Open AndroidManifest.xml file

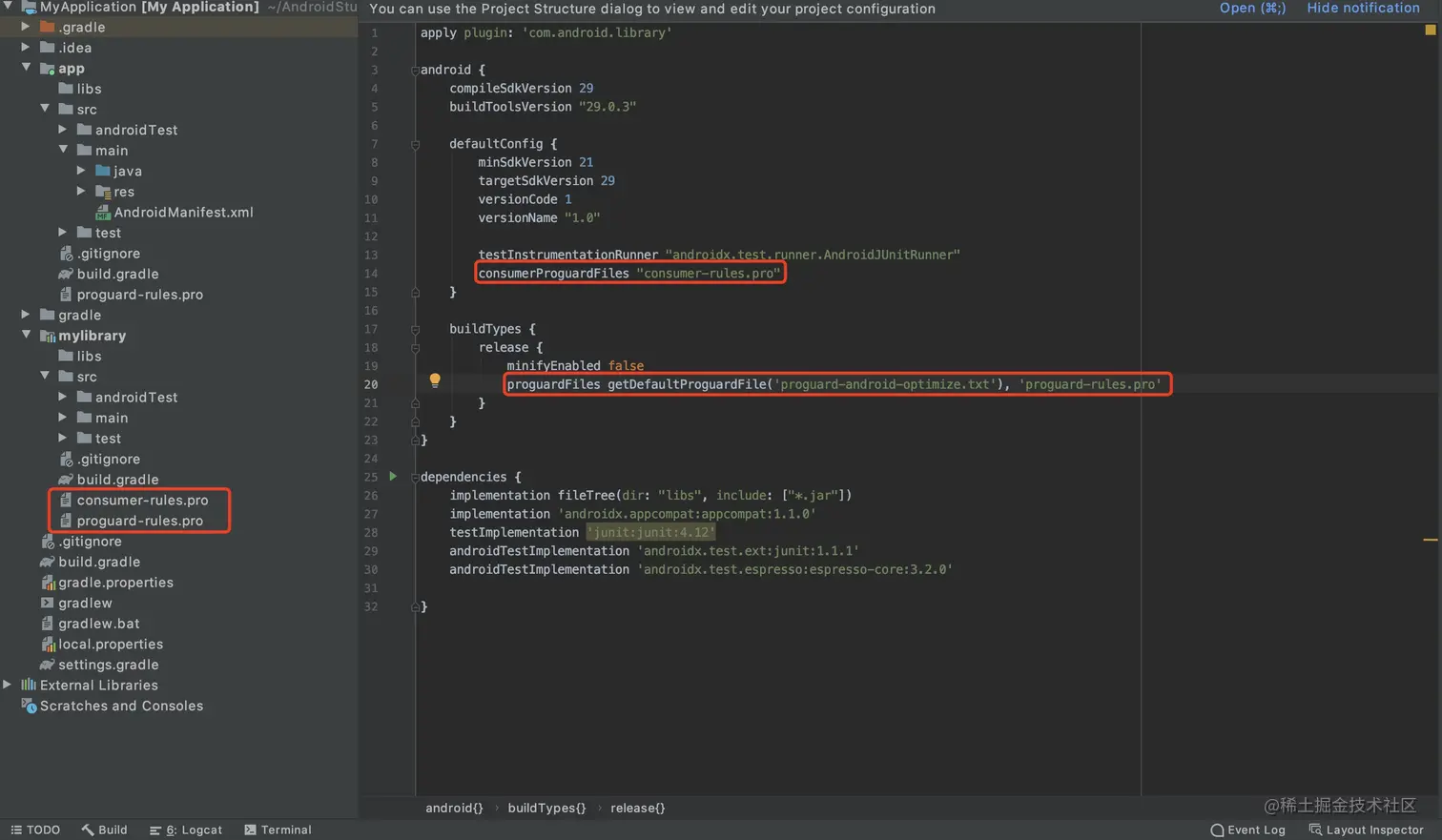[183, 212]
